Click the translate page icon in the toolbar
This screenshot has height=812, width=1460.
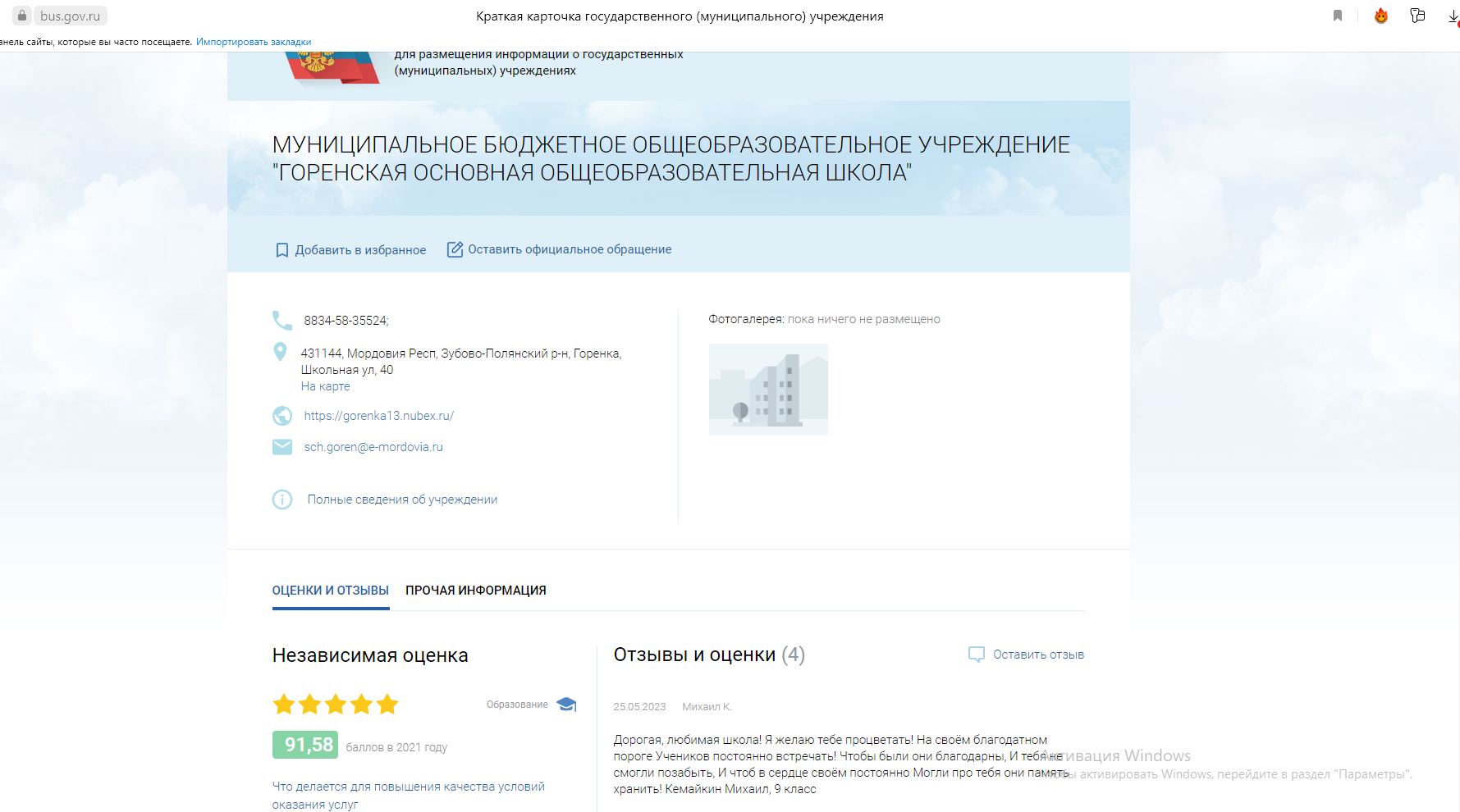click(x=1417, y=16)
